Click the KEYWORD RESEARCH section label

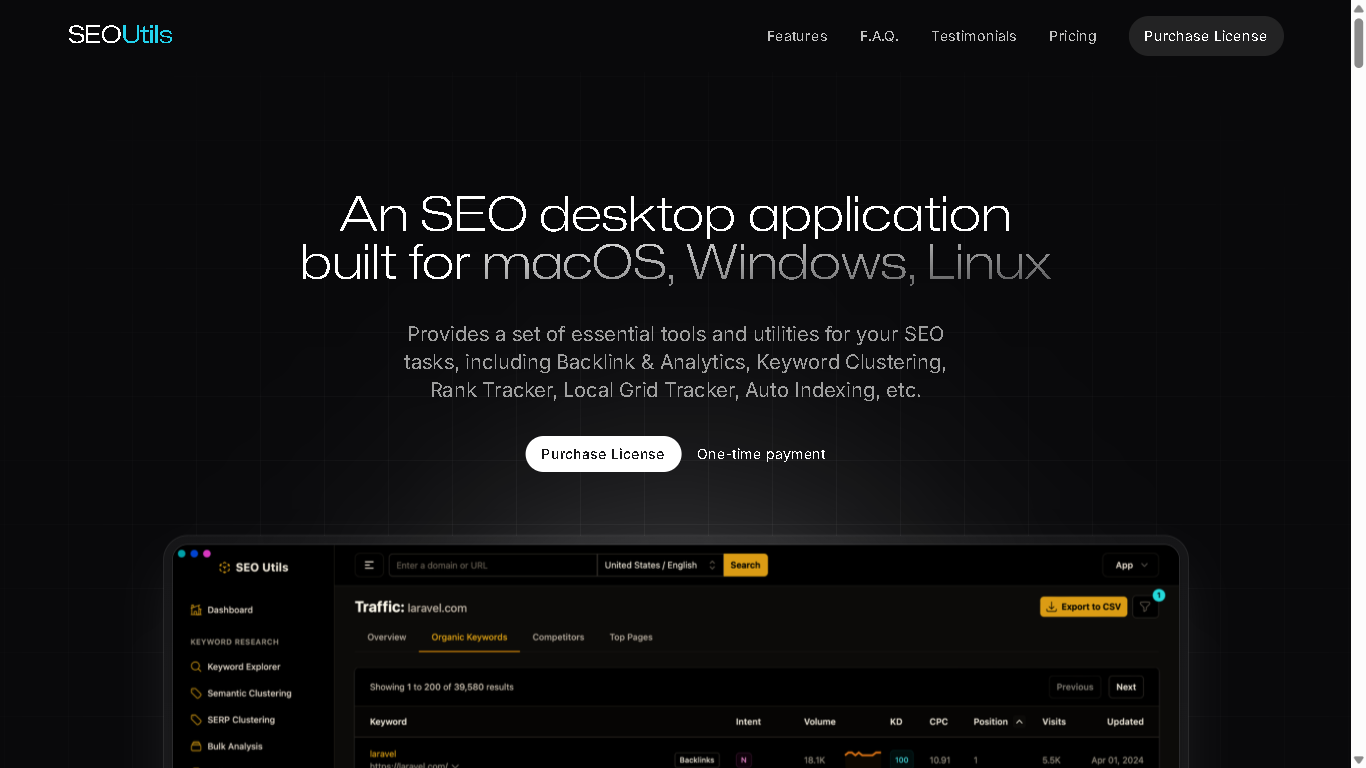(235, 642)
